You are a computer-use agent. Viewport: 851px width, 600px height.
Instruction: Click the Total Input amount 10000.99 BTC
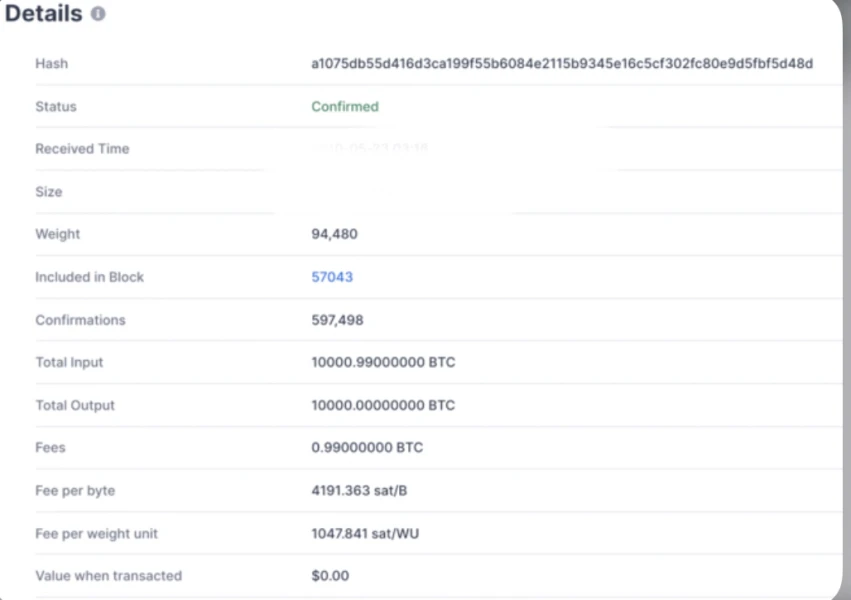[x=383, y=362]
